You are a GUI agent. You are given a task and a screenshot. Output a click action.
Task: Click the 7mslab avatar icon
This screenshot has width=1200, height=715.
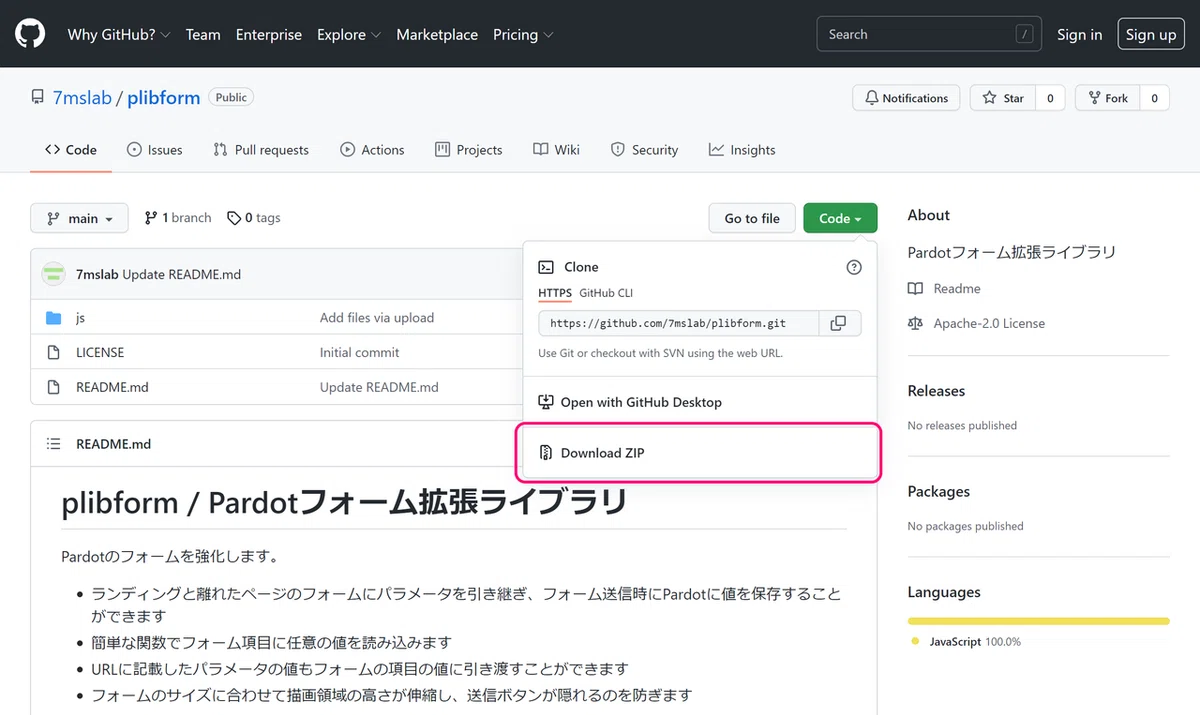(54, 274)
